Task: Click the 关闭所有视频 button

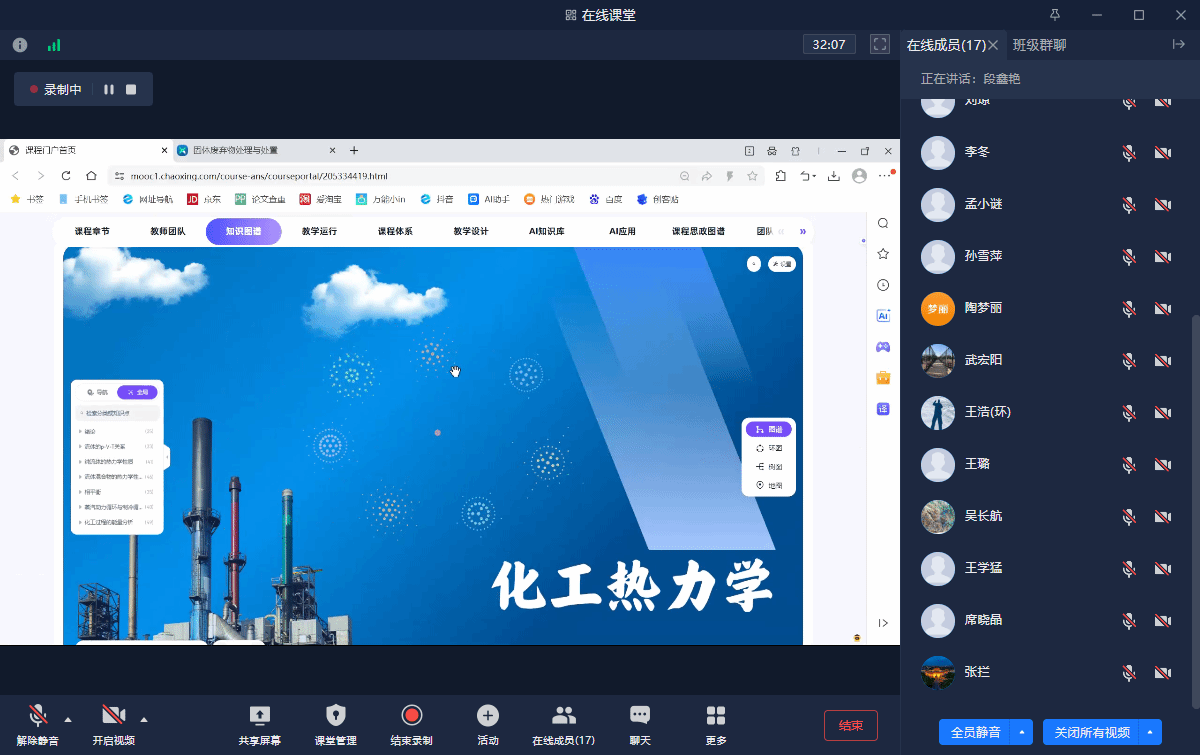Action: coord(1091,732)
